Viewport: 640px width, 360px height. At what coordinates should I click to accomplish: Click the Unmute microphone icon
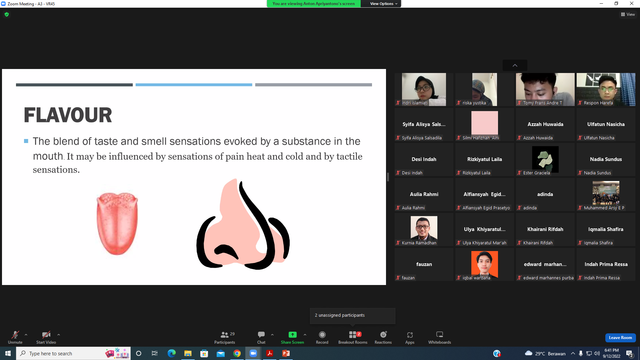point(15,335)
